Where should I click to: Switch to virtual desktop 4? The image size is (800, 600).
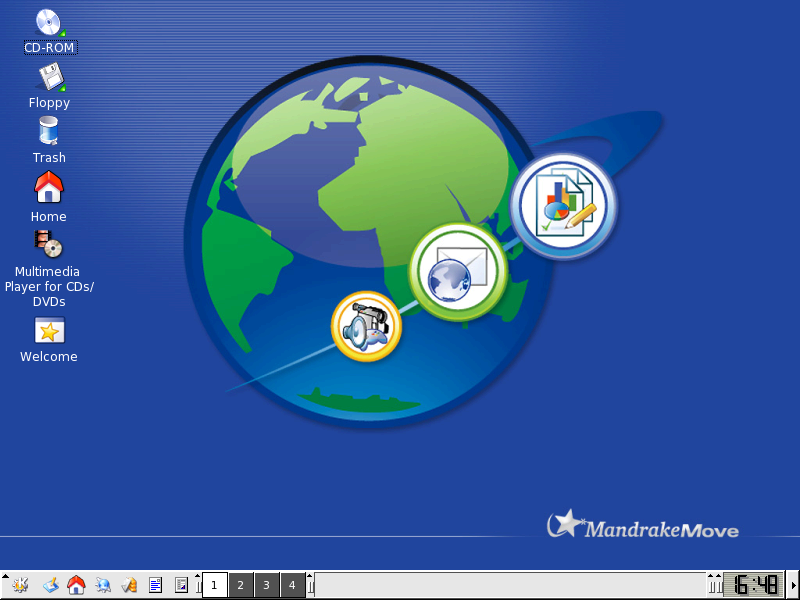tap(292, 585)
